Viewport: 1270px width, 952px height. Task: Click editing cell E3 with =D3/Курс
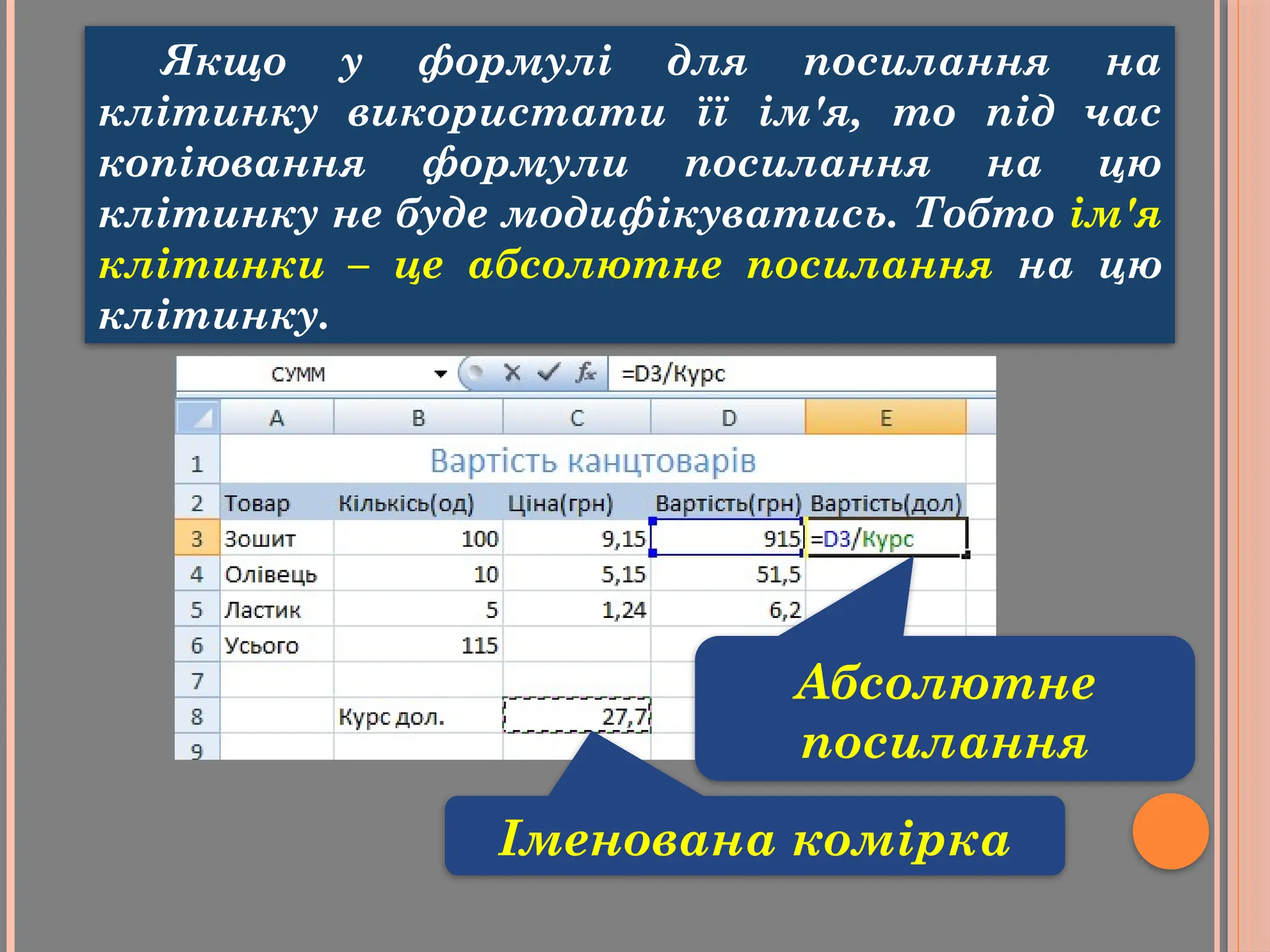886,537
